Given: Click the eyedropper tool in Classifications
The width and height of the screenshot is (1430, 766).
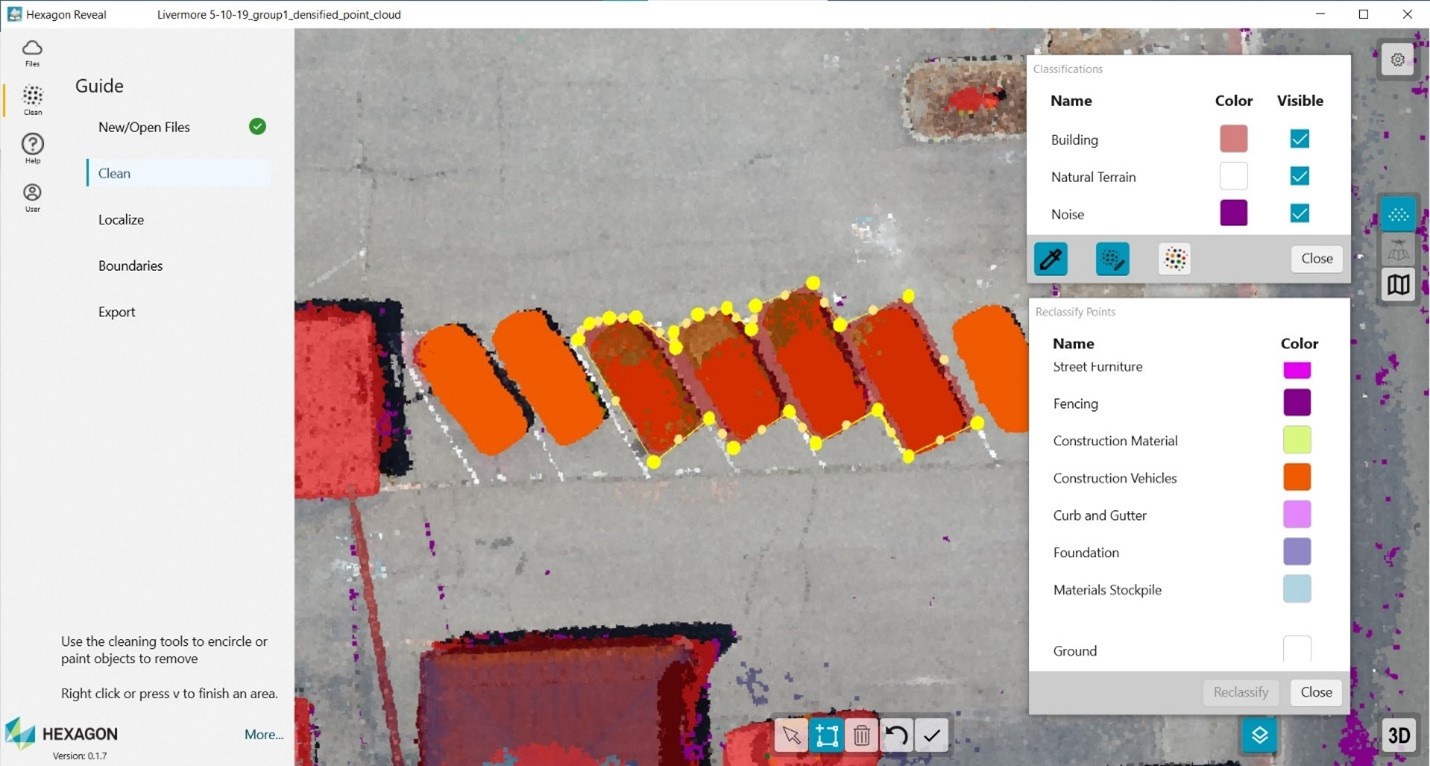Looking at the screenshot, I should click(x=1050, y=259).
